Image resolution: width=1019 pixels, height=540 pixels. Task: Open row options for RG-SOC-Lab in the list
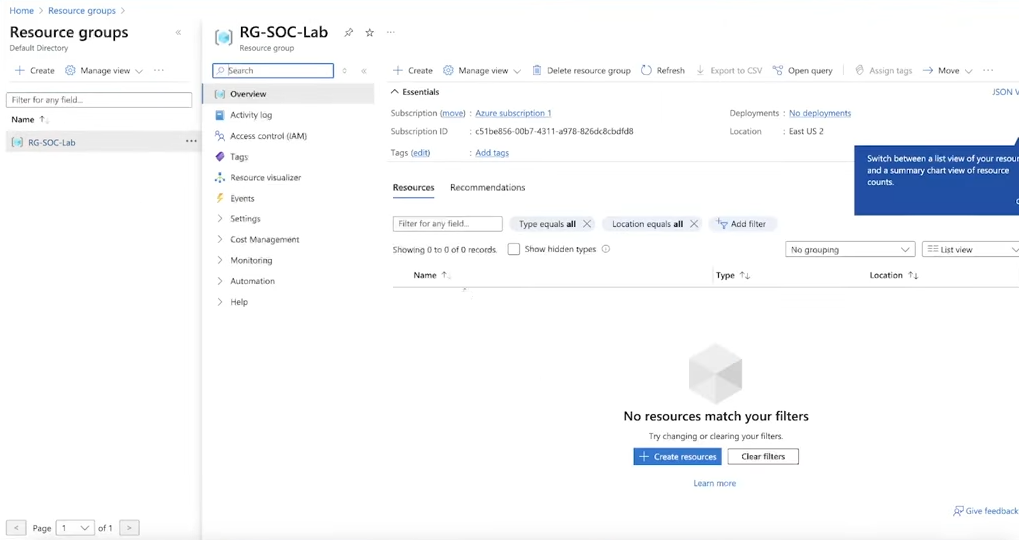191,141
